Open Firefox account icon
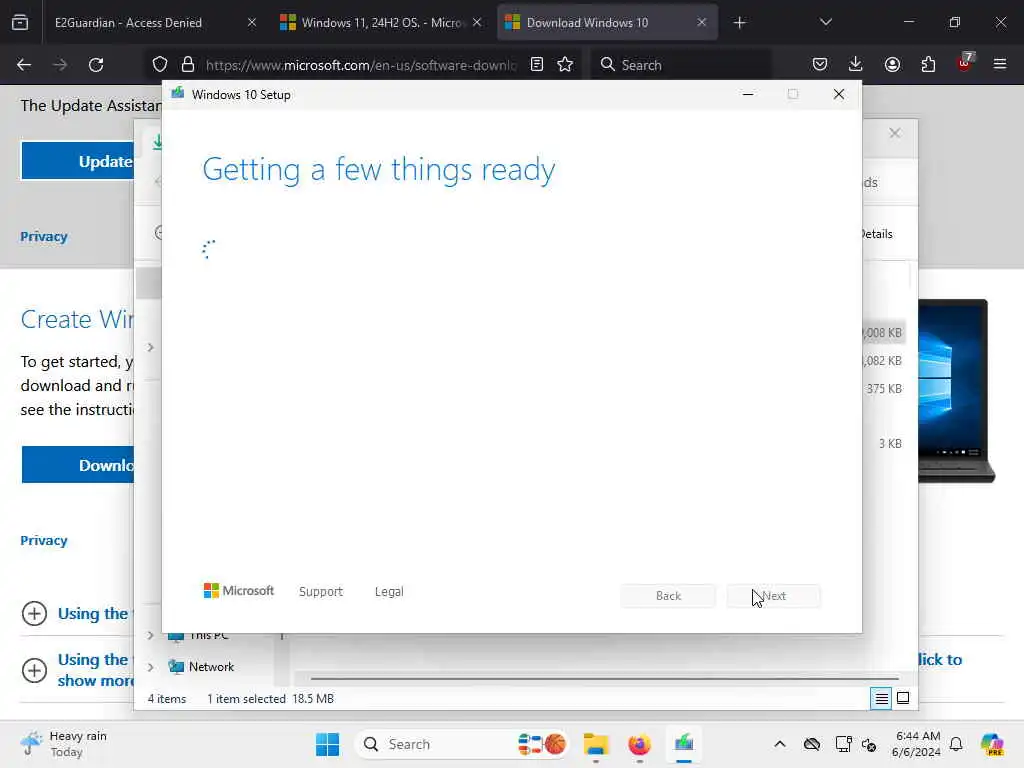 (892, 65)
